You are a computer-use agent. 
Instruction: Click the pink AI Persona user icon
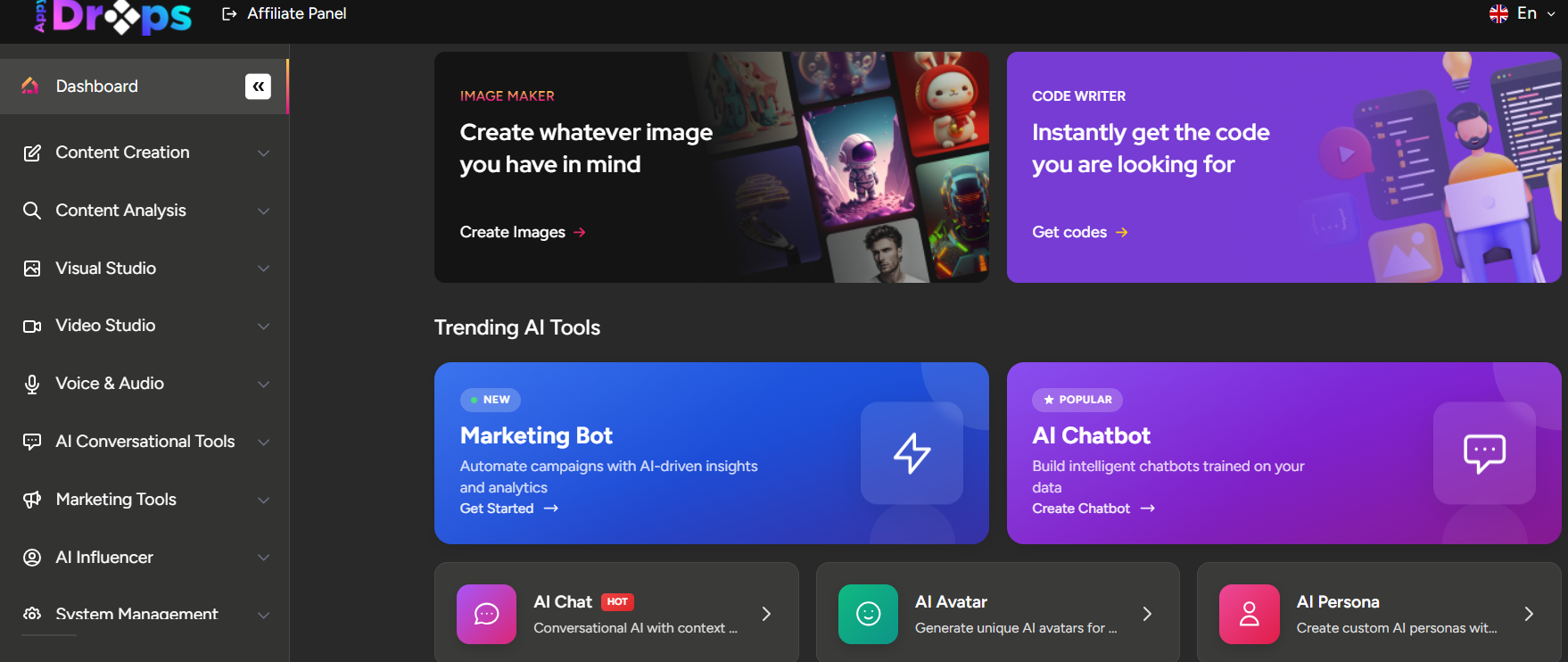1249,614
